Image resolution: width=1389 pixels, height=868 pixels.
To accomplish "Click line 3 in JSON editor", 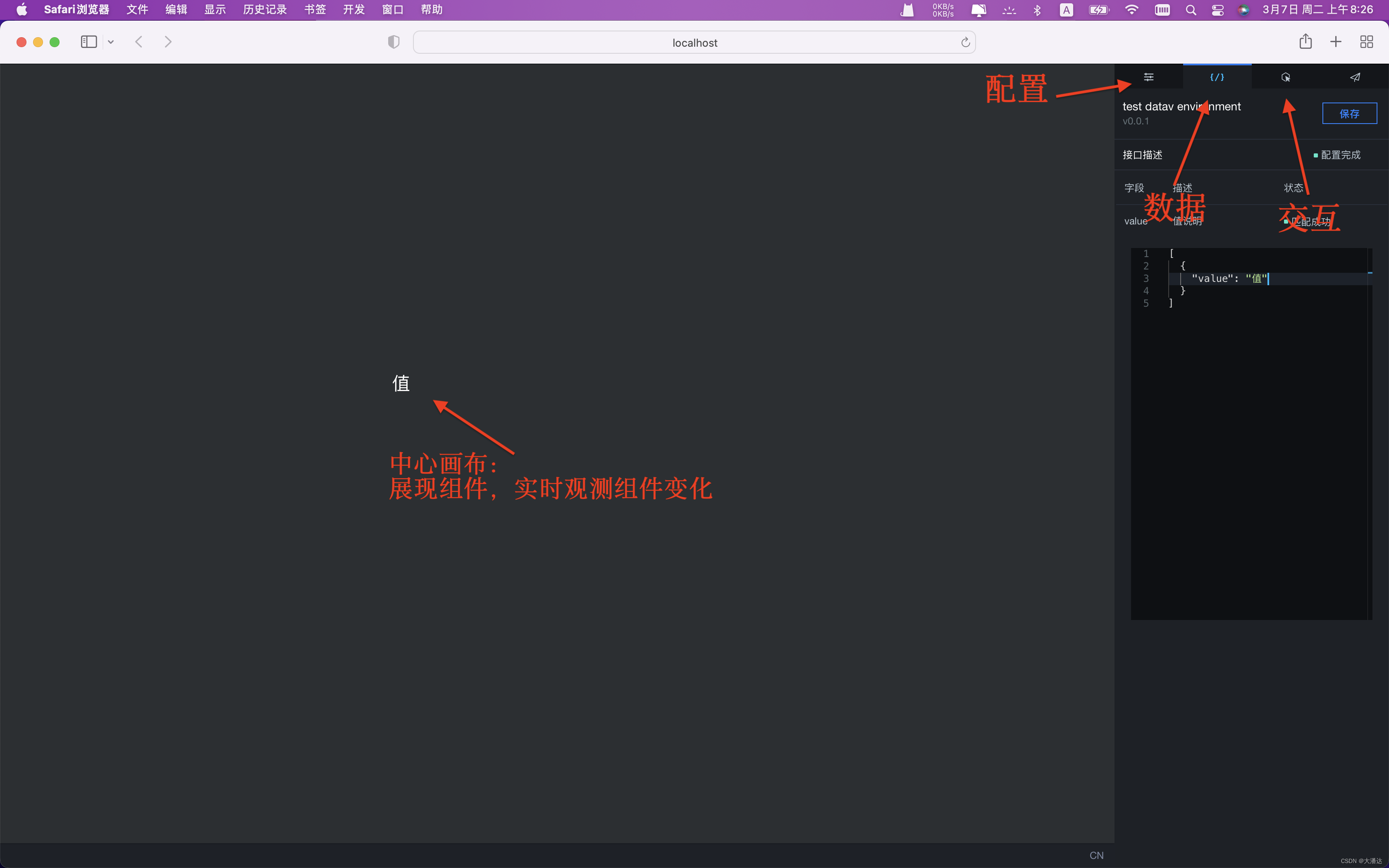I will (1228, 279).
